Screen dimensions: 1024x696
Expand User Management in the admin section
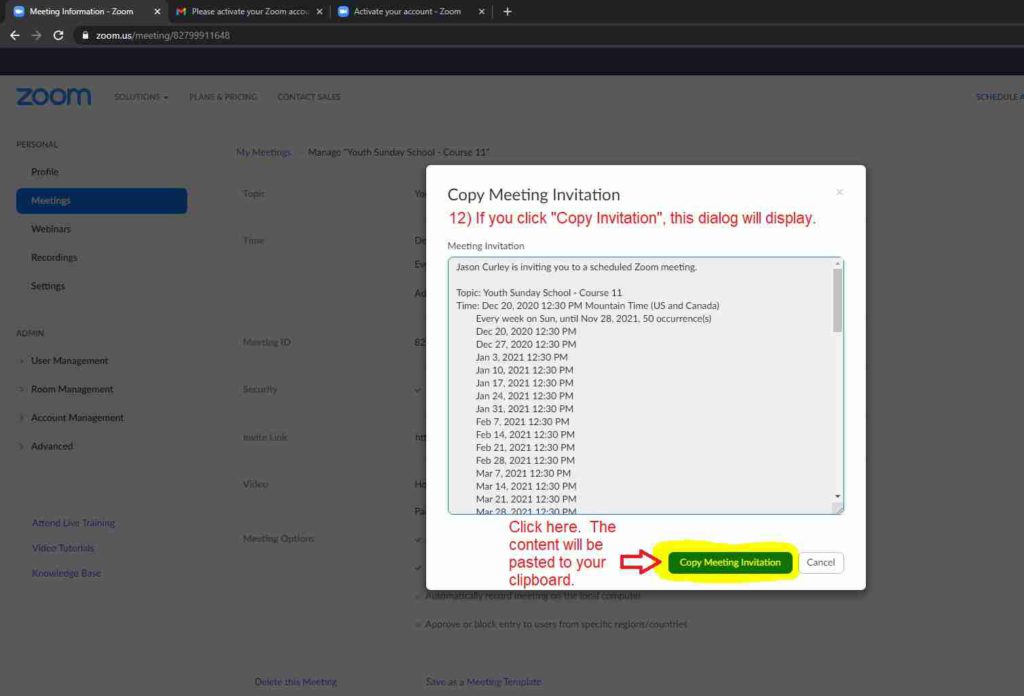69,360
